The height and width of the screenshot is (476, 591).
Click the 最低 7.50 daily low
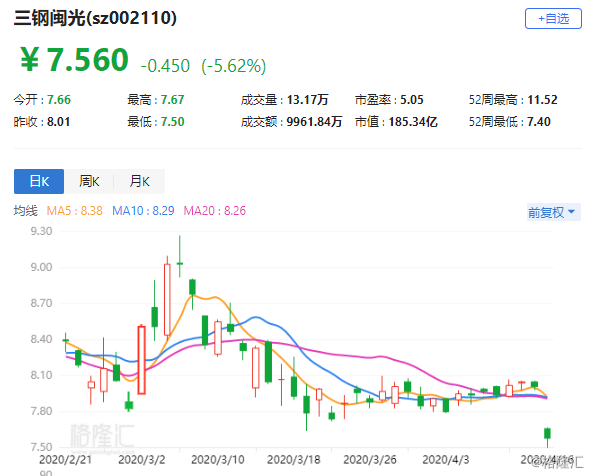[x=156, y=122]
